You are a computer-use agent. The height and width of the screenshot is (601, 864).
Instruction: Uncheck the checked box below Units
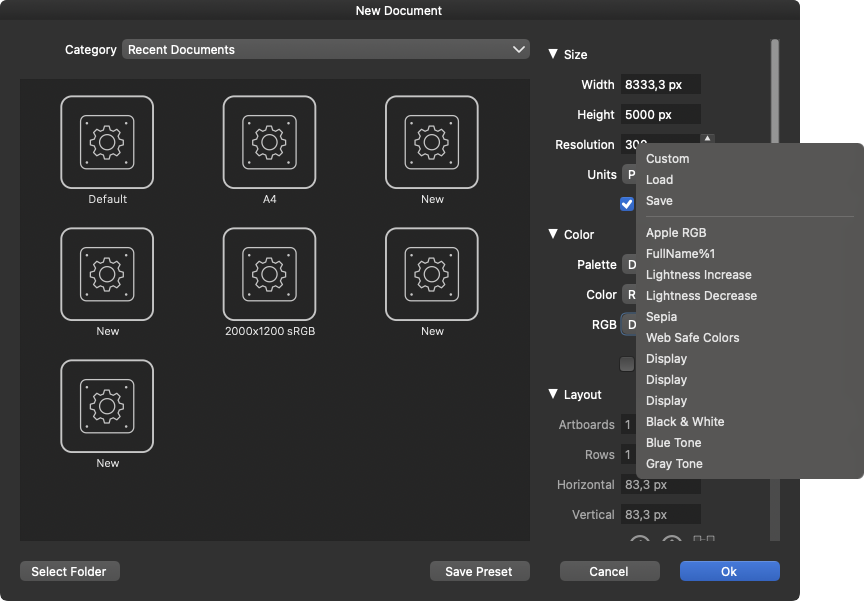click(x=627, y=204)
